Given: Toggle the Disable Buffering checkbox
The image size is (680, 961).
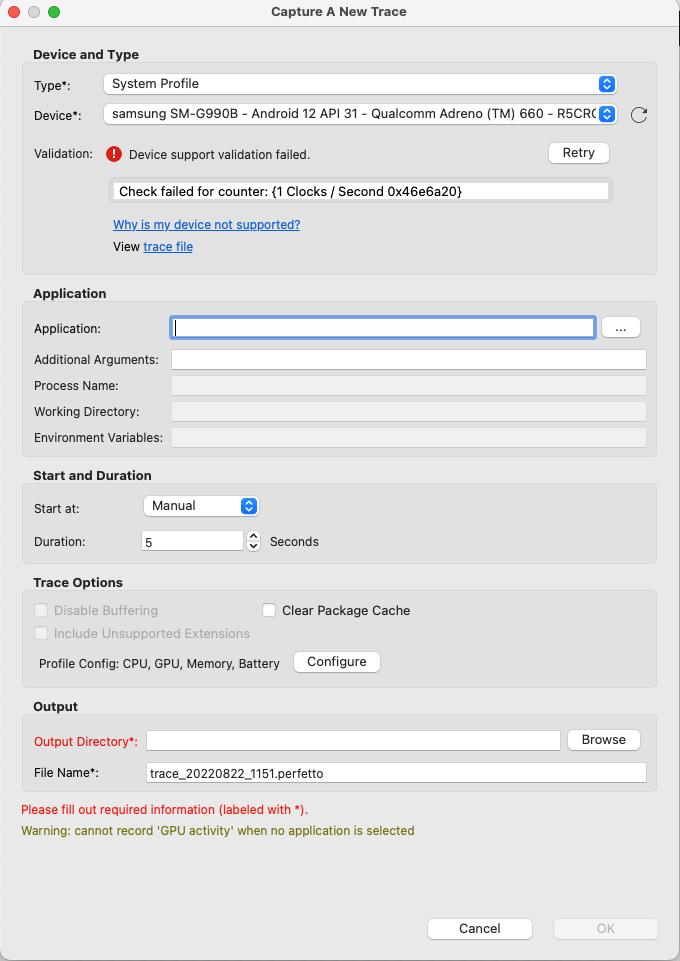Looking at the screenshot, I should pyautogui.click(x=40, y=610).
